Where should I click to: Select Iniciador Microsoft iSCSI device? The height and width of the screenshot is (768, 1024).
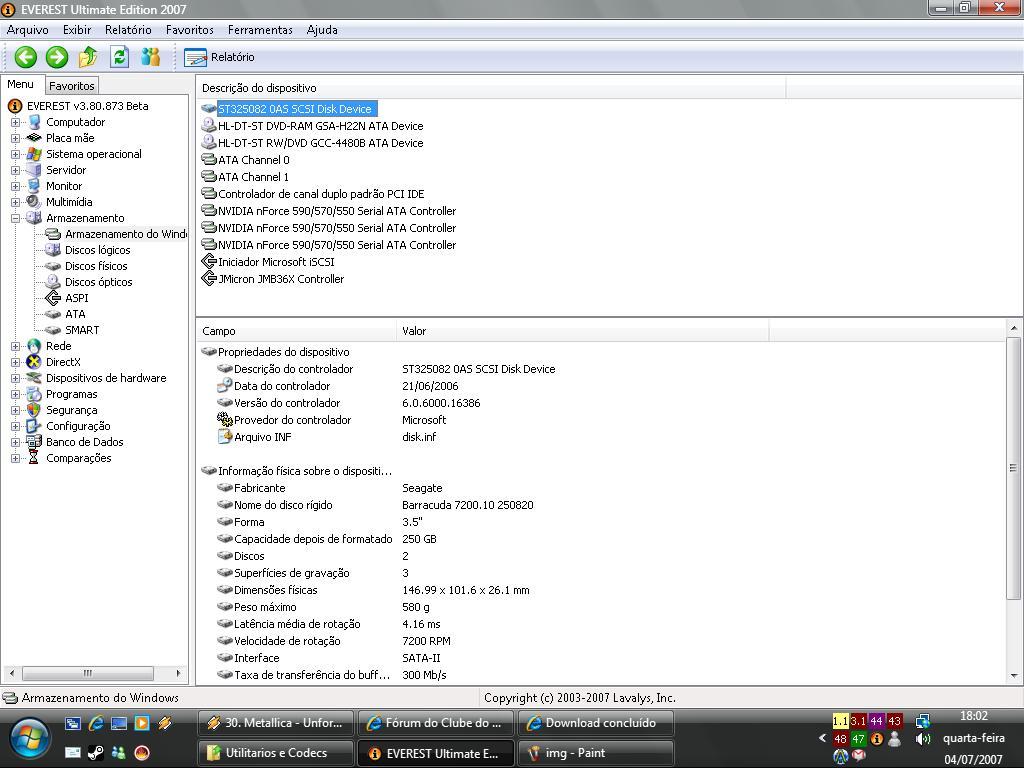point(276,262)
